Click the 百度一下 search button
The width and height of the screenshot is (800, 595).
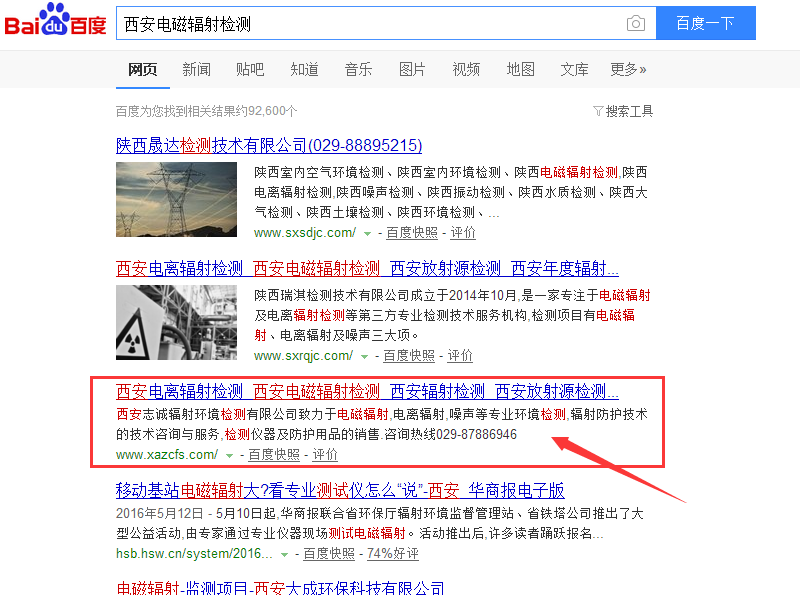(x=706, y=23)
